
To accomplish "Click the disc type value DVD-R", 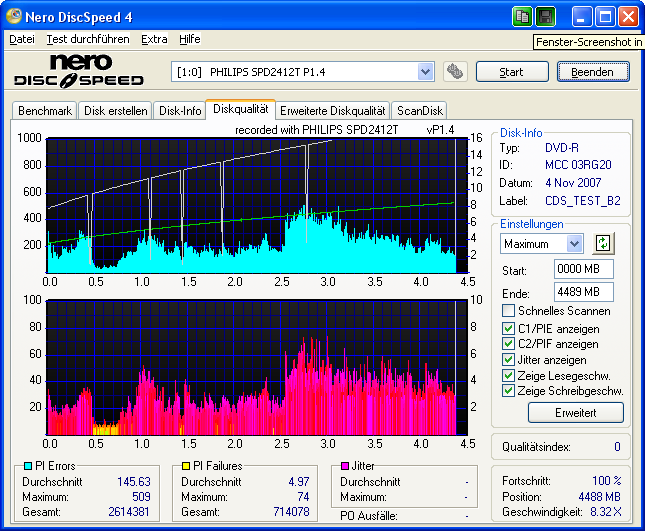I will (x=561, y=148).
